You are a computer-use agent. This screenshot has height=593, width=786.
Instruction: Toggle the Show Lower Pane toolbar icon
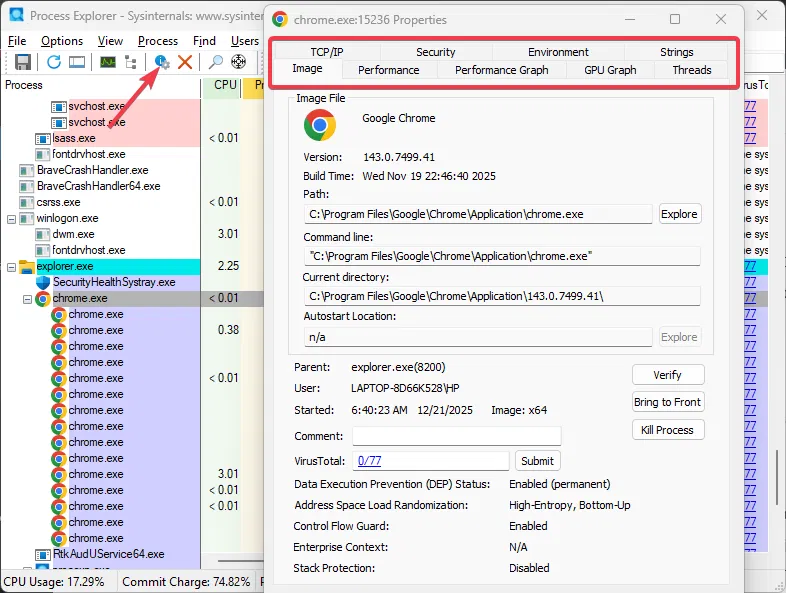tap(77, 62)
